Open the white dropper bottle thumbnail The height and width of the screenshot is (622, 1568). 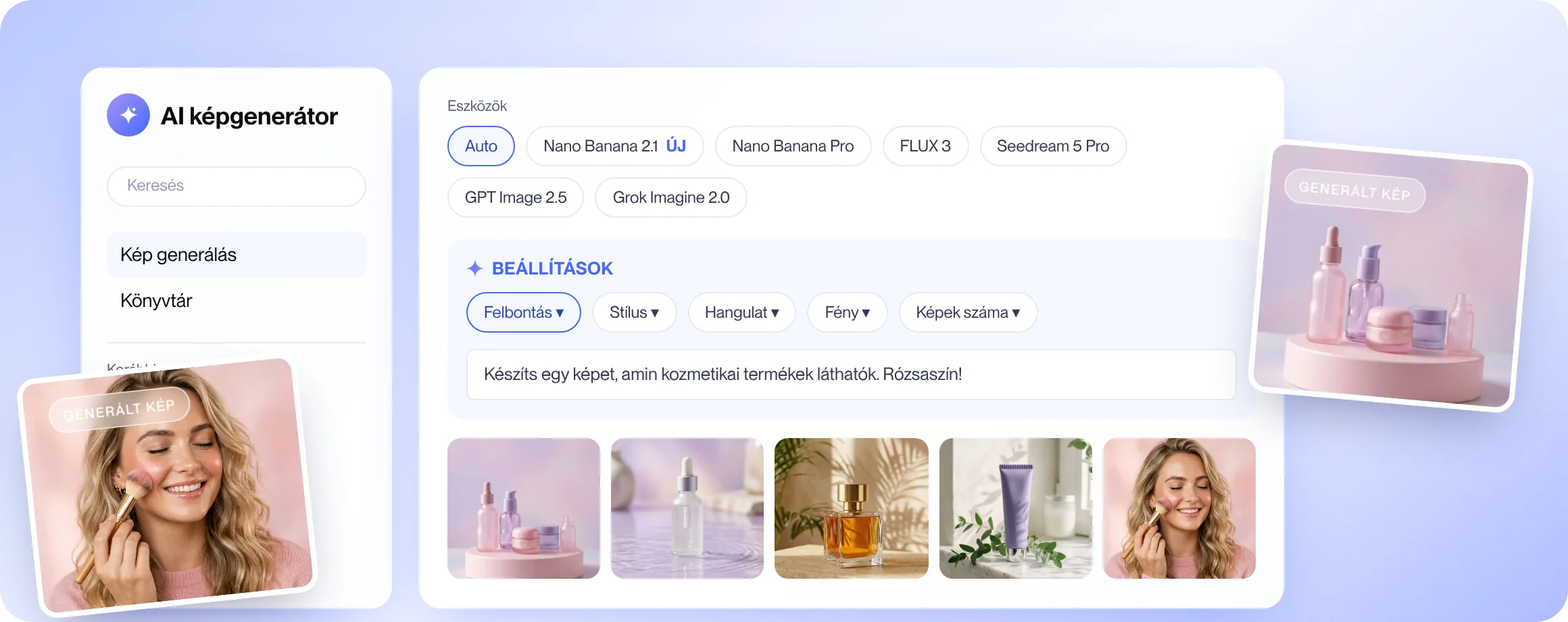tap(687, 508)
